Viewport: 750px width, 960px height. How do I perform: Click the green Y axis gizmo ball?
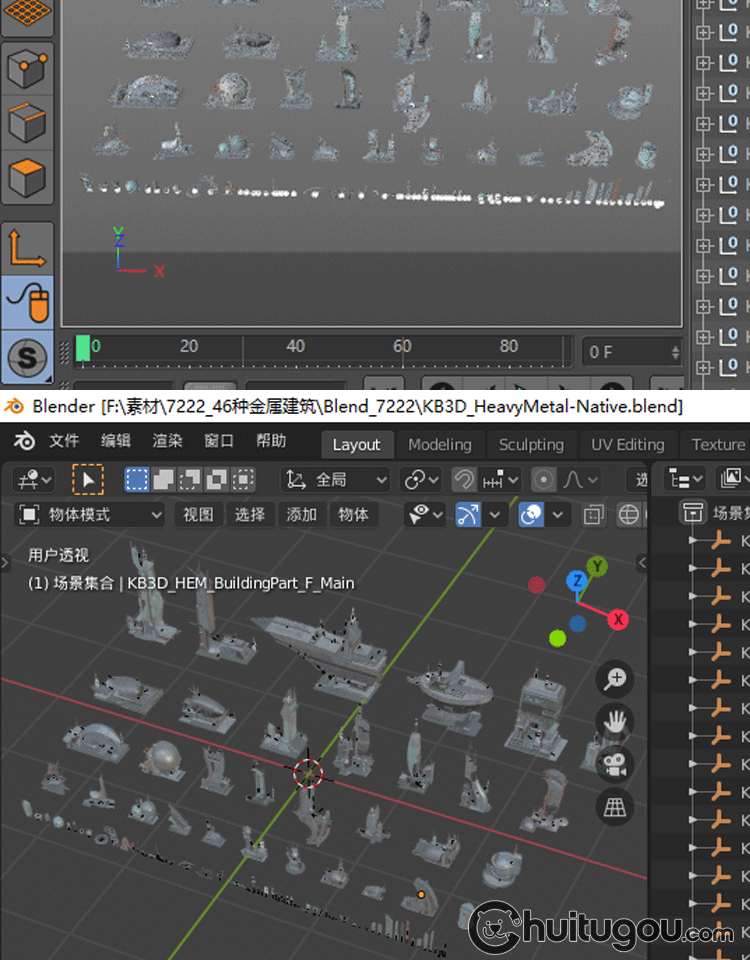click(x=597, y=566)
